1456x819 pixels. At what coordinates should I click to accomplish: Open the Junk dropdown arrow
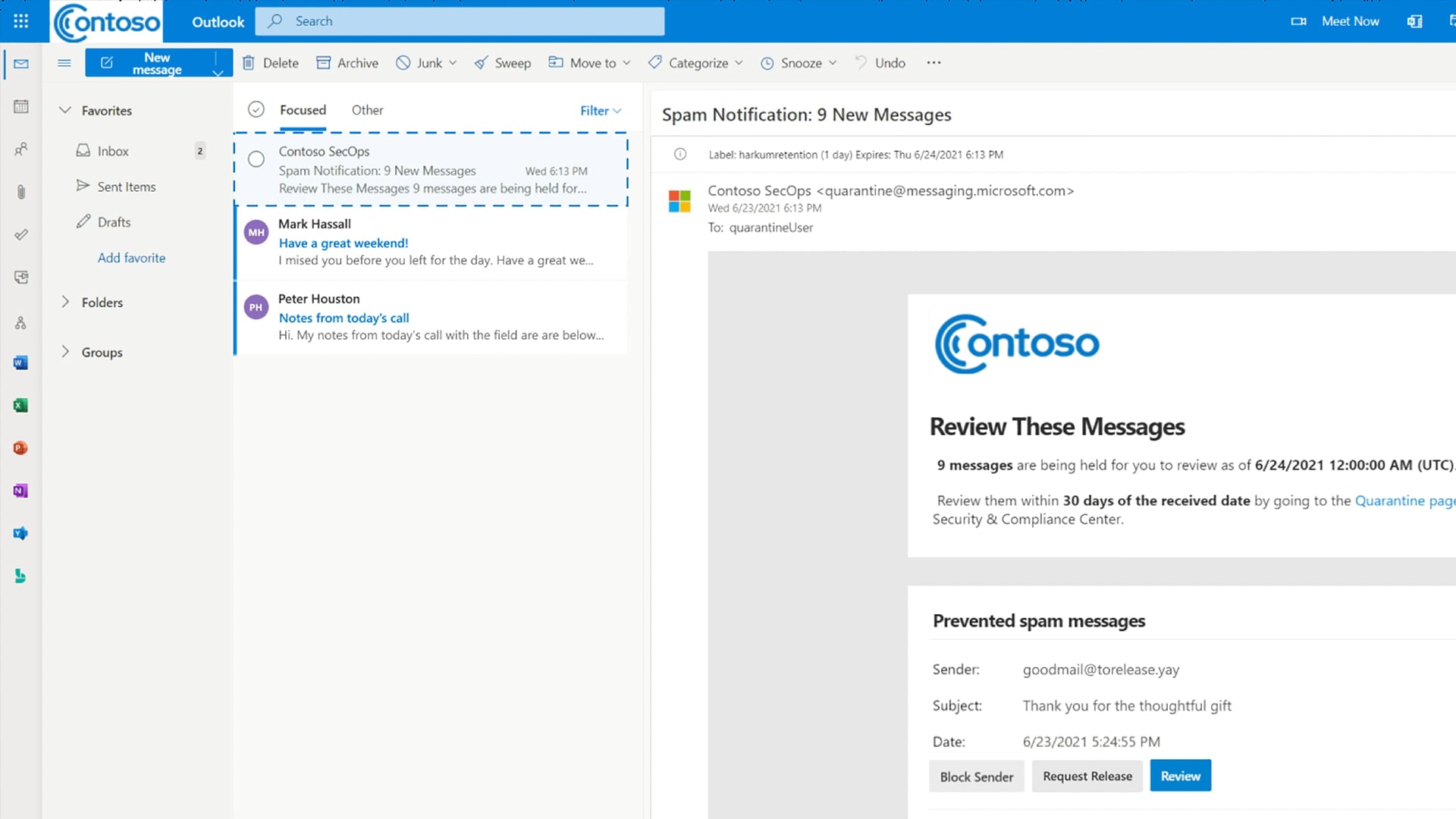453,63
